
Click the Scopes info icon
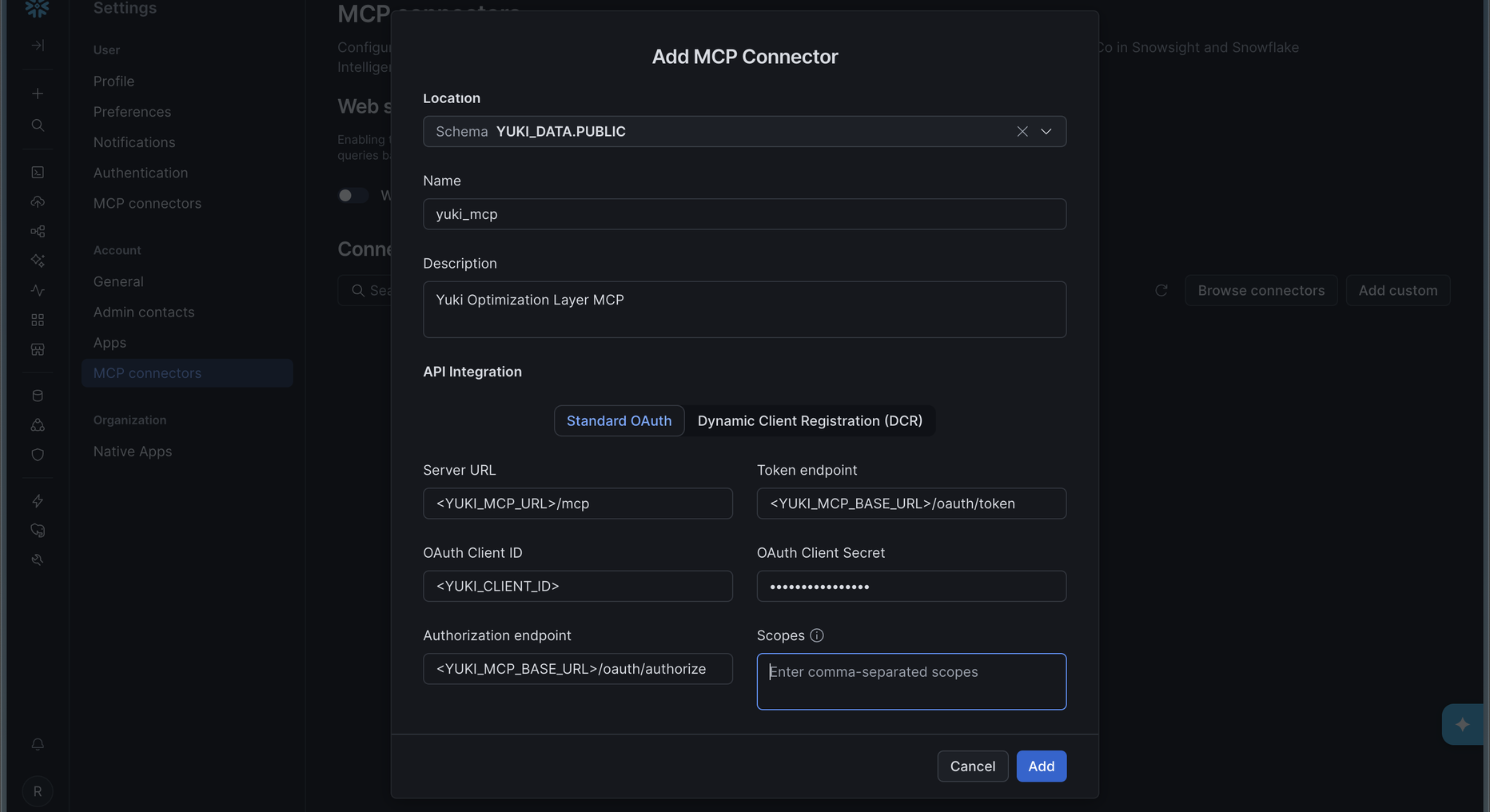[x=817, y=635]
